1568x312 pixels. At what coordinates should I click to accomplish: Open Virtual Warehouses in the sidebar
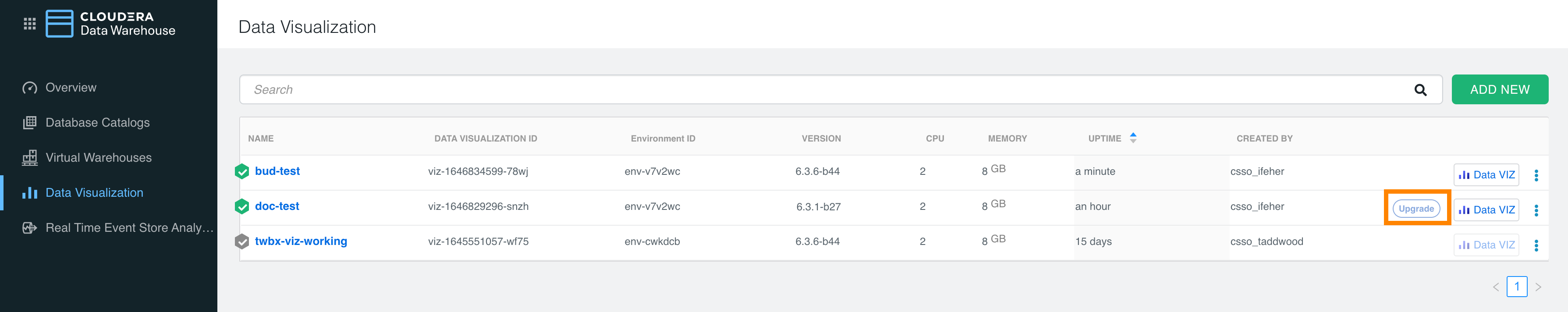(99, 157)
